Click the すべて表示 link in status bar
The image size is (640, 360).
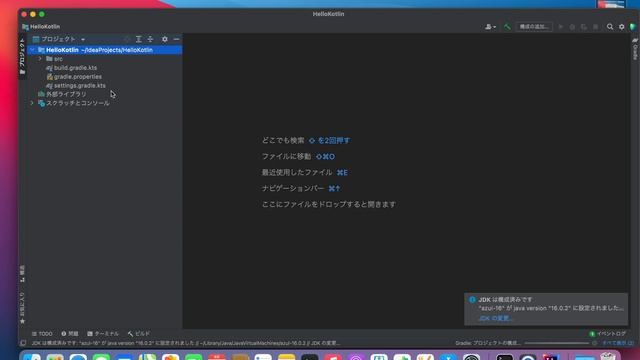[x=618, y=343]
